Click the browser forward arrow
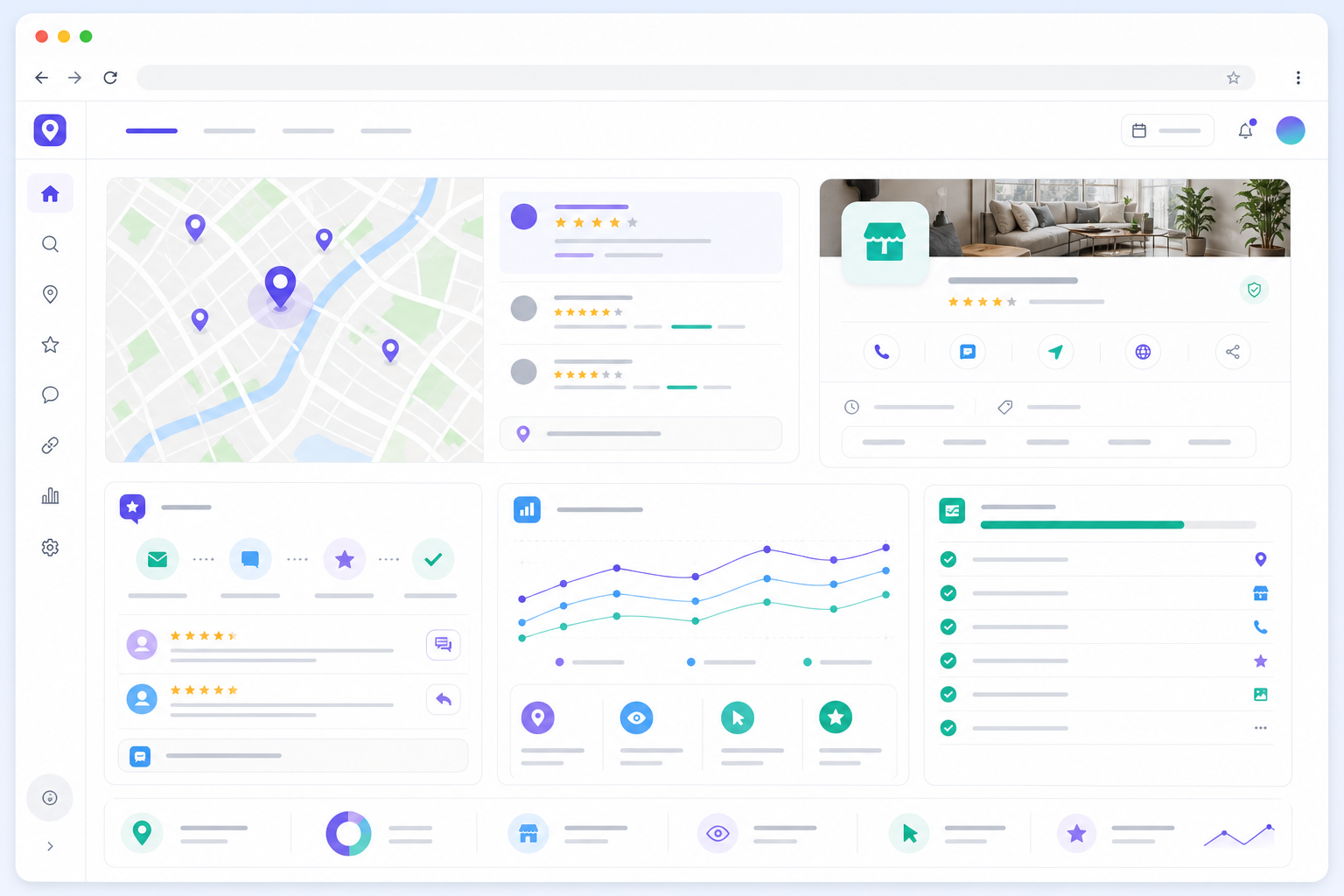The height and width of the screenshot is (896, 1344). (x=75, y=78)
